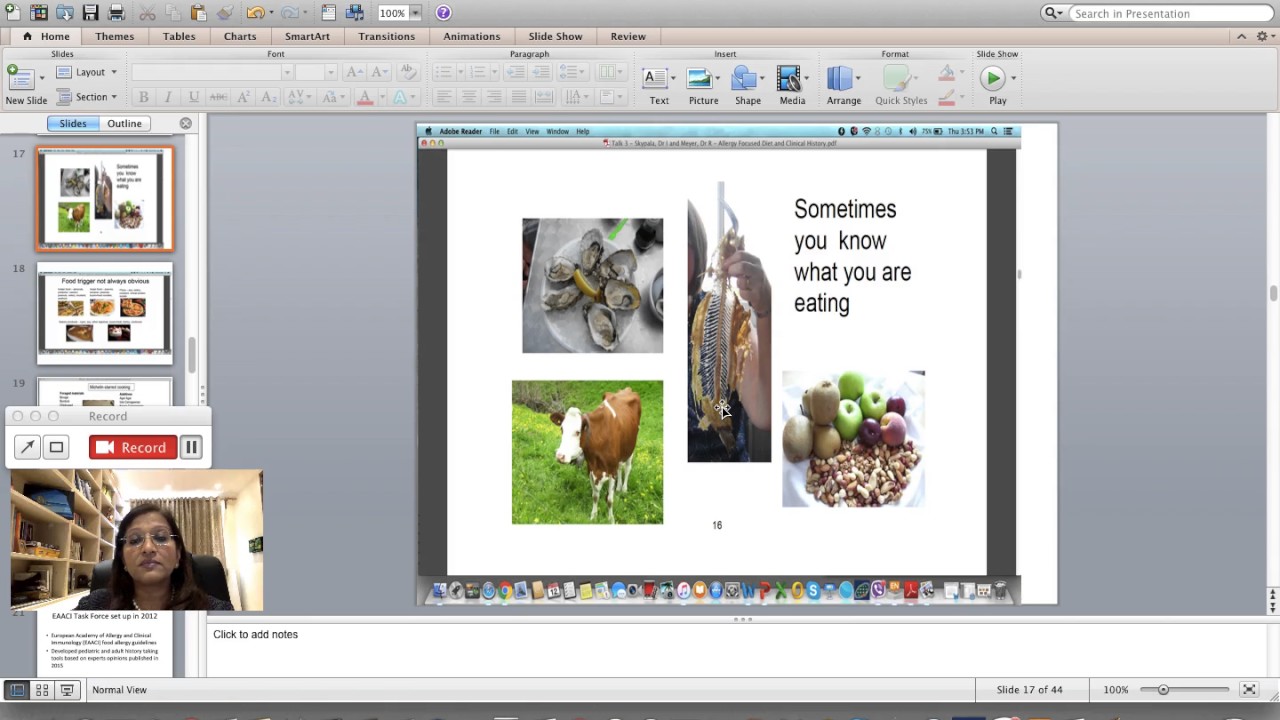Insert Media from ribbon
1280x720 pixels.
coord(792,85)
